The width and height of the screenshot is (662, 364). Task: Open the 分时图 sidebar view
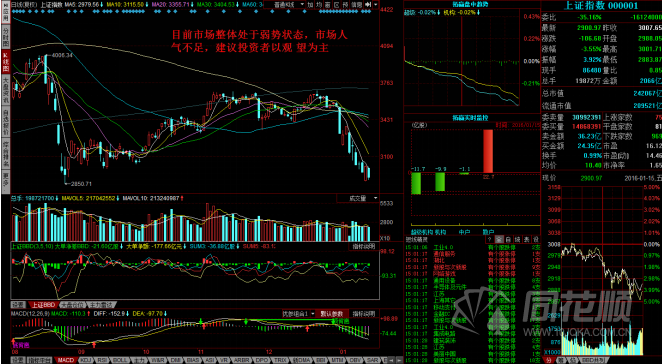[x=5, y=32]
